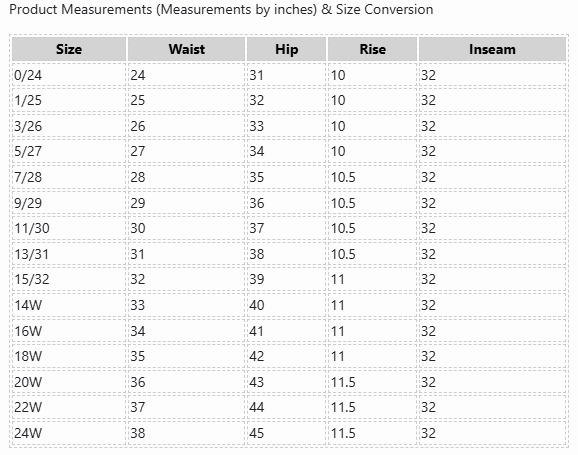Select the 0/24 size cell
The width and height of the screenshot is (578, 455).
tap(69, 75)
